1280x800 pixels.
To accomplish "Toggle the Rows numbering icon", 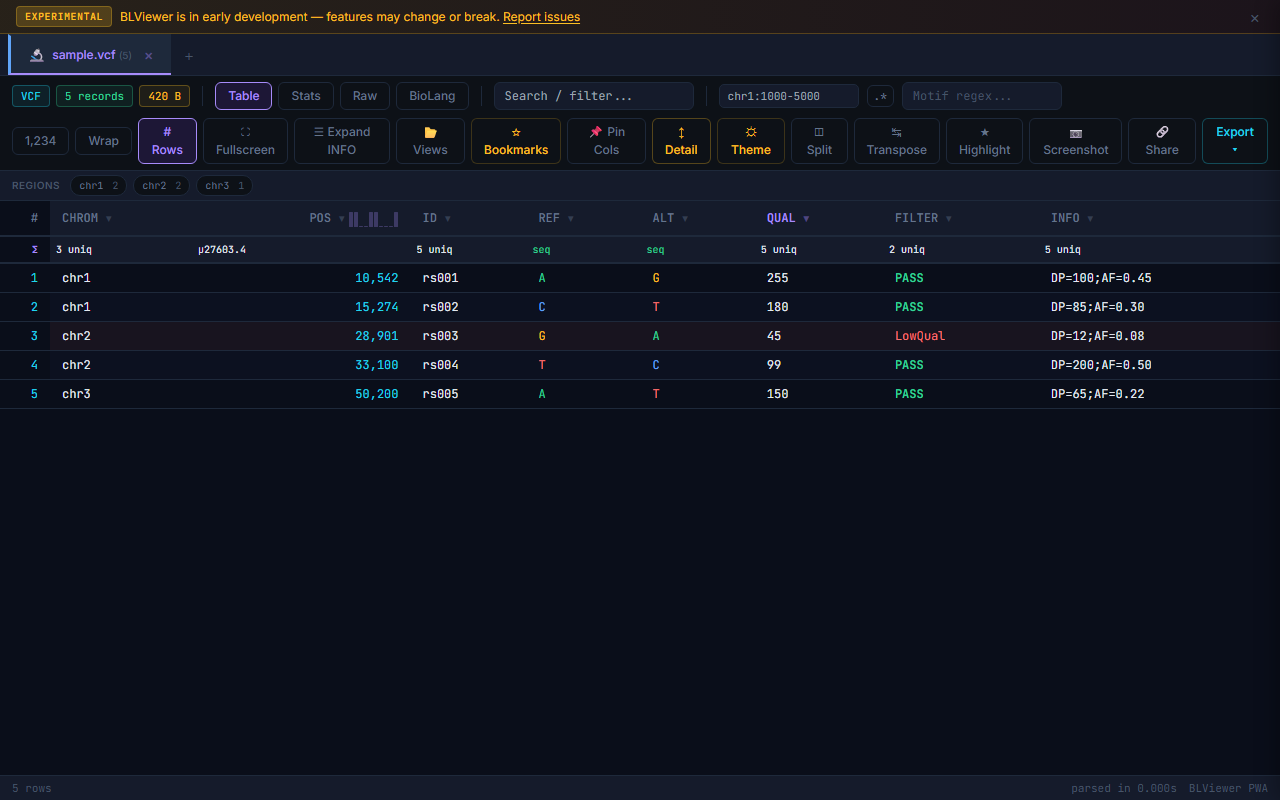I will click(167, 140).
